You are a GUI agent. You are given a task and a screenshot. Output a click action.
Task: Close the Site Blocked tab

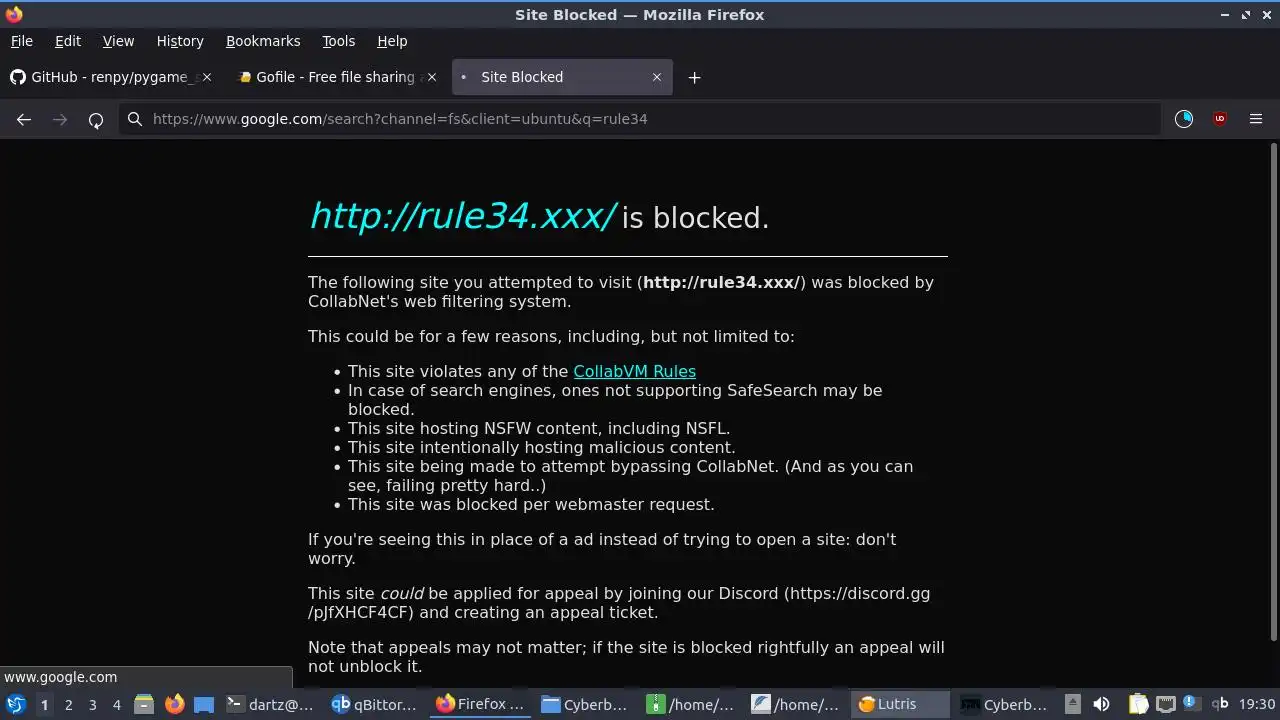[657, 77]
